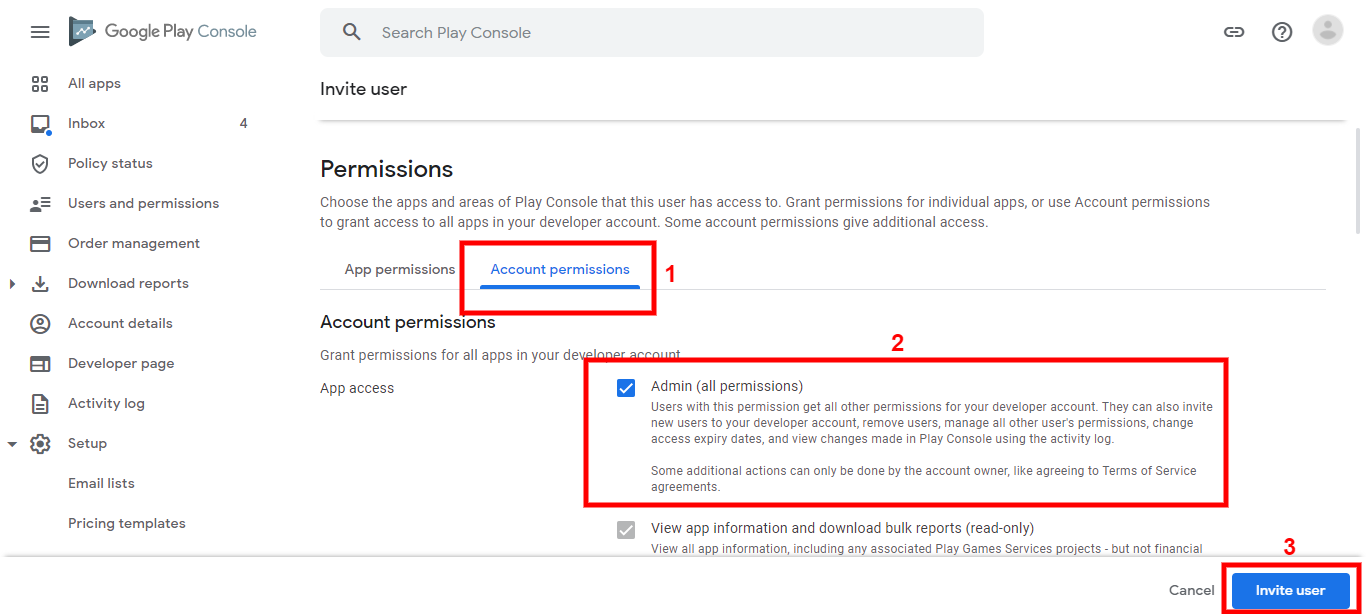Open the user account avatar
This screenshot has width=1366, height=614.
(1327, 31)
